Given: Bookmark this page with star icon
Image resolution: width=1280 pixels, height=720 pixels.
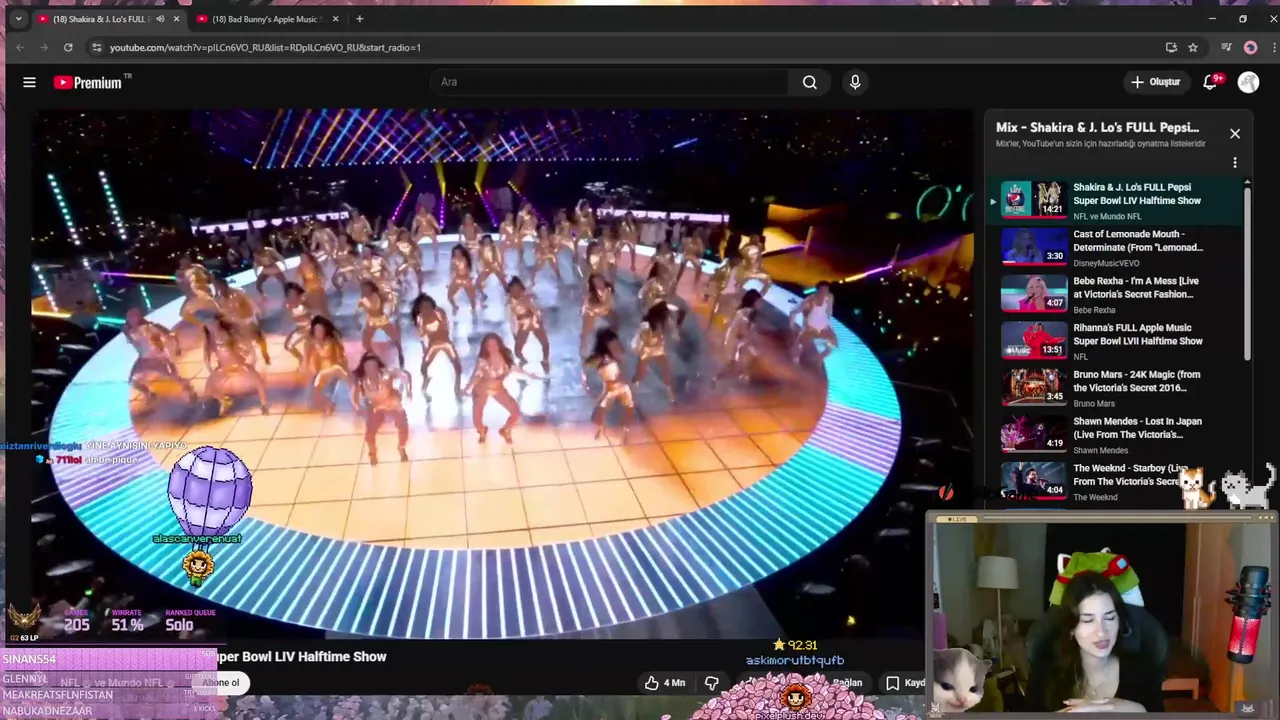Looking at the screenshot, I should [1193, 47].
